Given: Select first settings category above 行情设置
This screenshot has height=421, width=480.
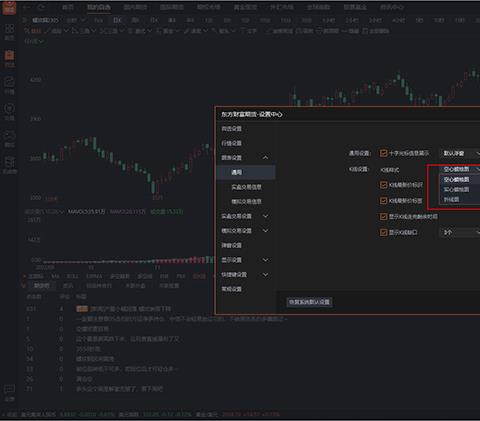Looking at the screenshot, I should 231,129.
